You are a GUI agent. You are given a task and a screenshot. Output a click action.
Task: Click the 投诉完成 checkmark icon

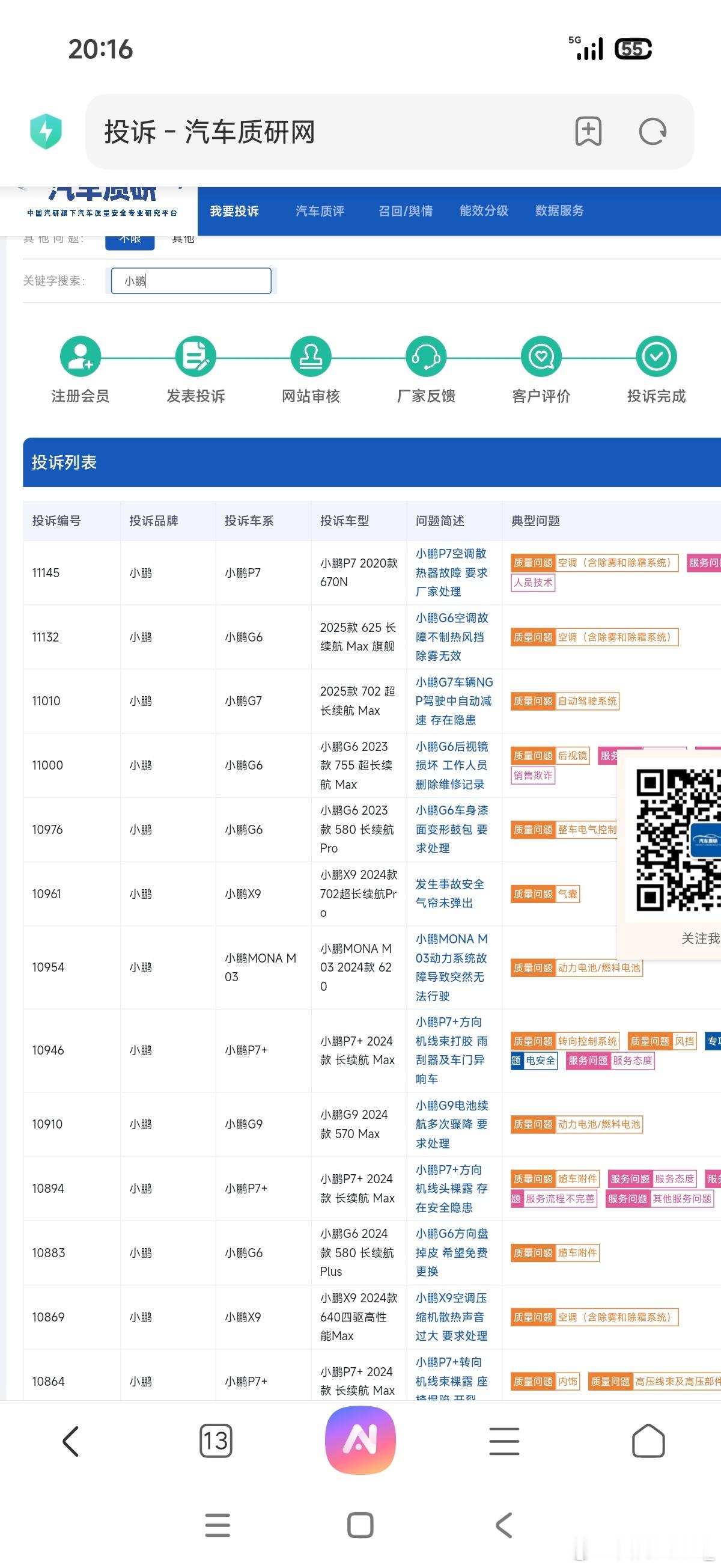657,357
